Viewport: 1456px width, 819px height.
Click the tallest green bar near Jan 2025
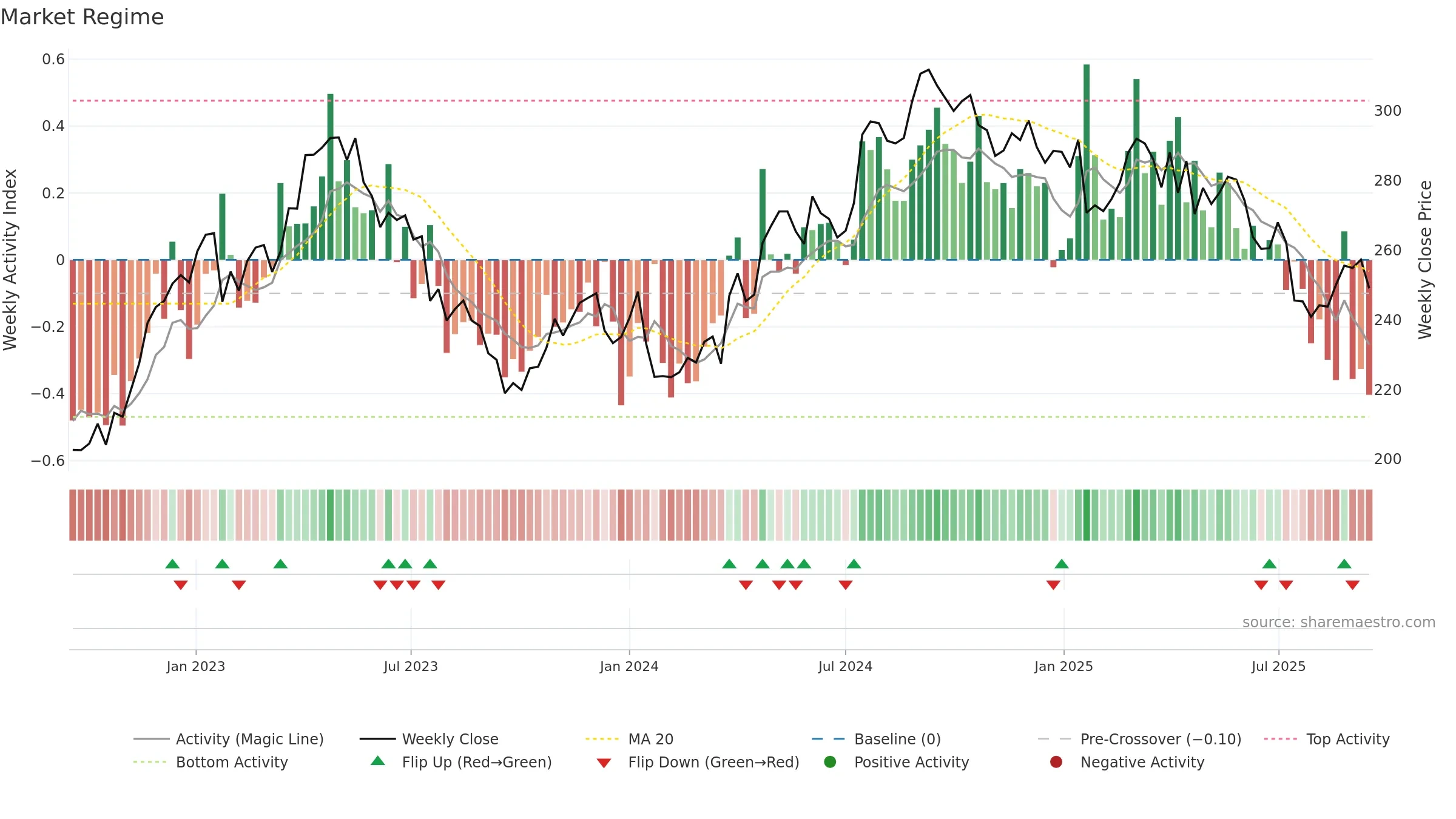point(1087,162)
